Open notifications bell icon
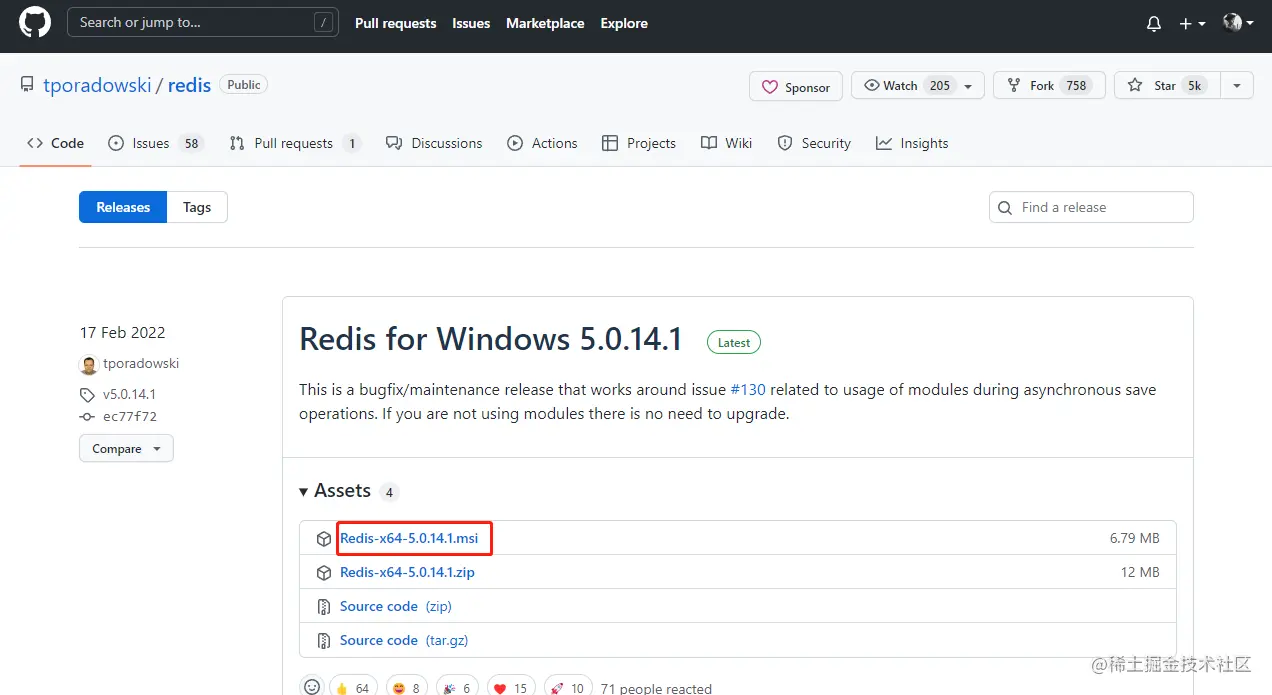Image resolution: width=1272 pixels, height=695 pixels. pyautogui.click(x=1154, y=23)
